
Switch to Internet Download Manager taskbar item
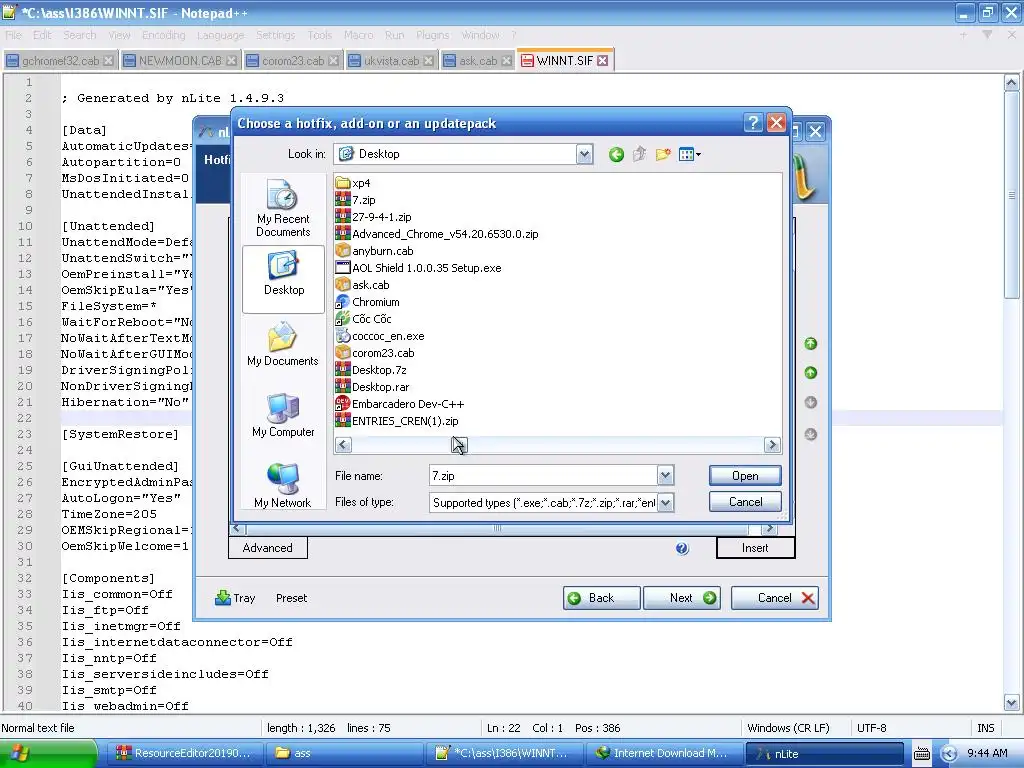[x=664, y=754]
